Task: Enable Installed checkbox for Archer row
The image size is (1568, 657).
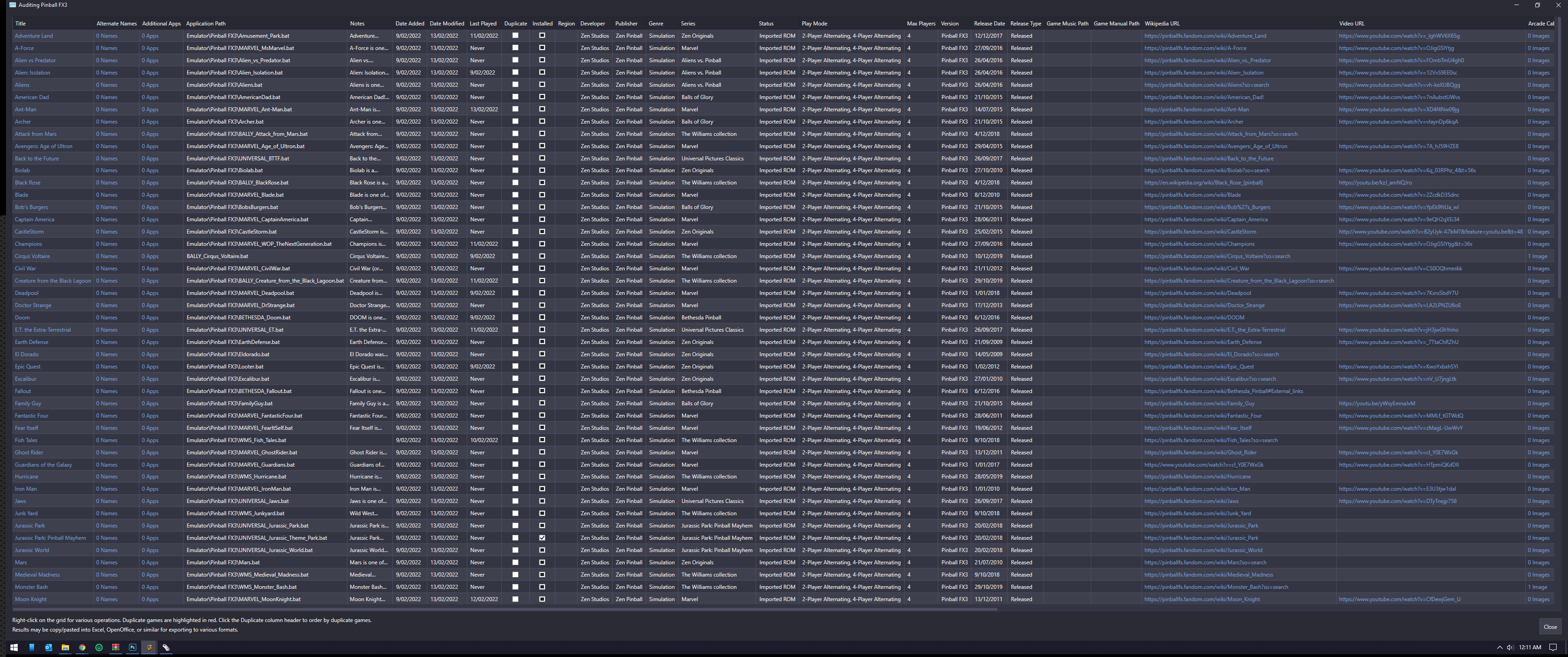Action: click(542, 121)
